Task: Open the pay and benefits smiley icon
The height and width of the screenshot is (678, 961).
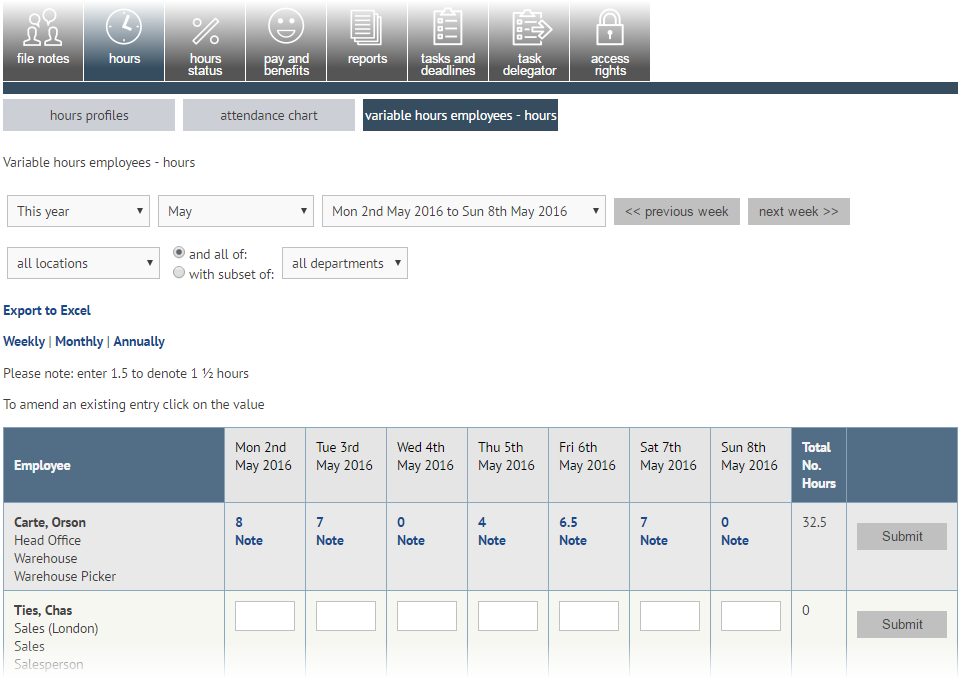Action: coord(286,41)
